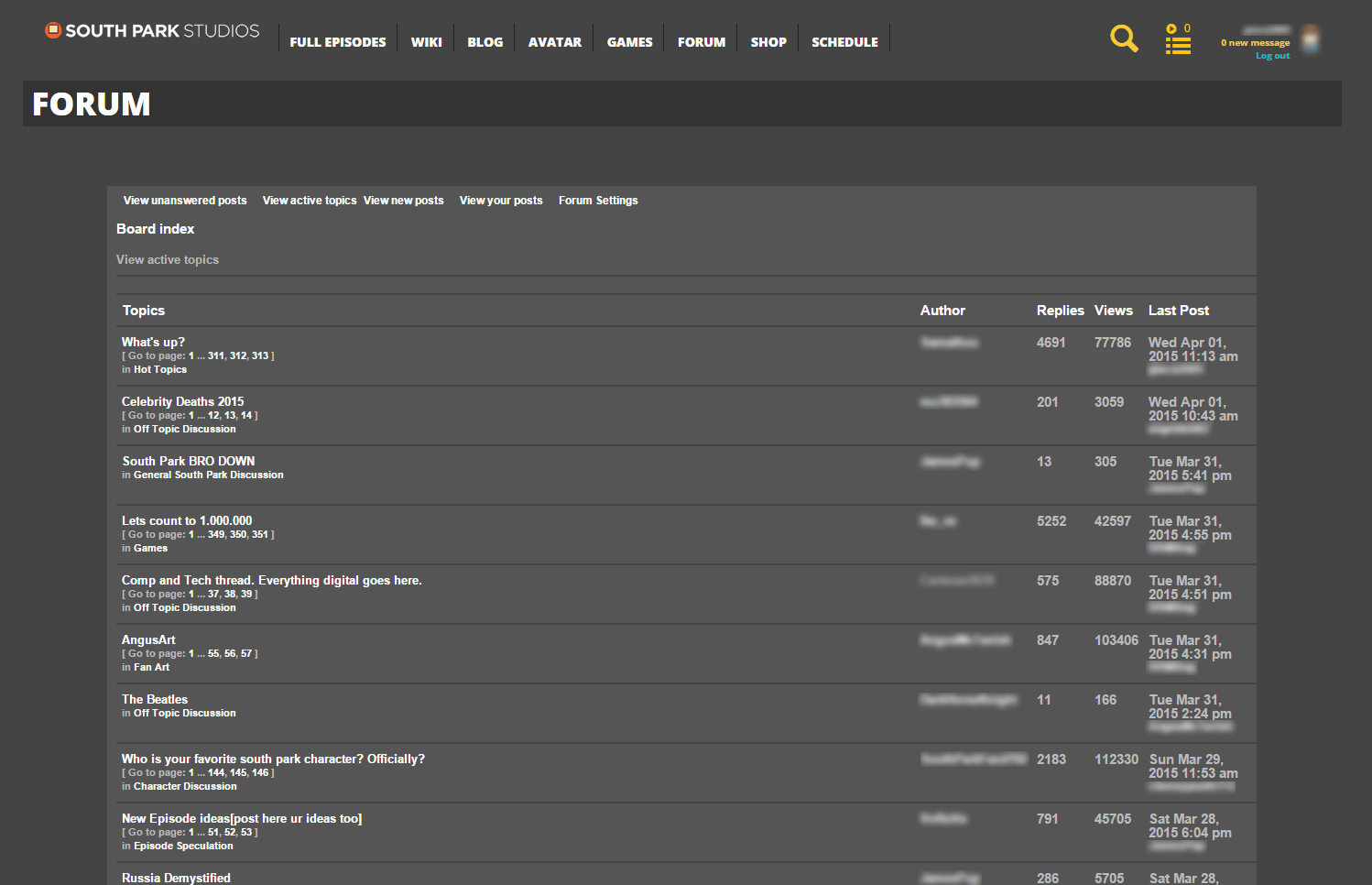Viewport: 1372px width, 885px height.
Task: Open Lets count to 1.000.000 topic
Action: (187, 521)
